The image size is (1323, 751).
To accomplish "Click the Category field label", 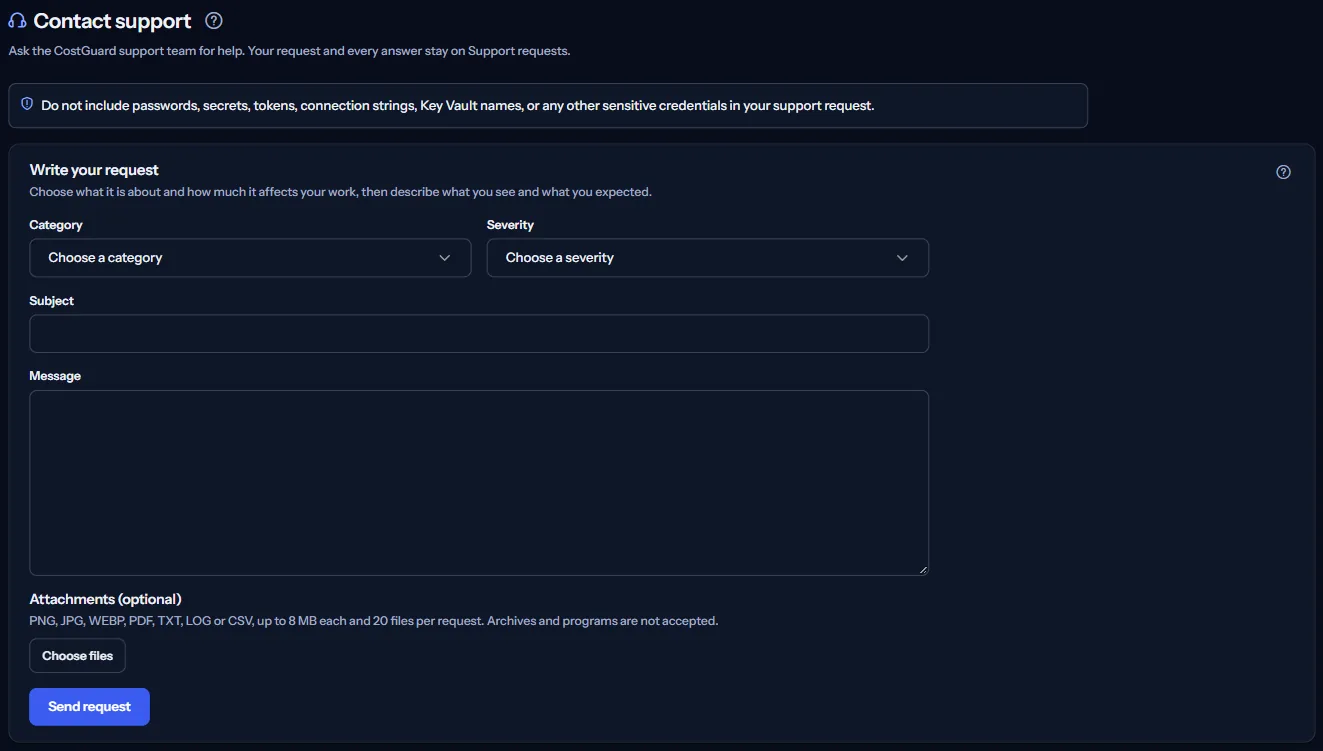I will pyautogui.click(x=56, y=225).
